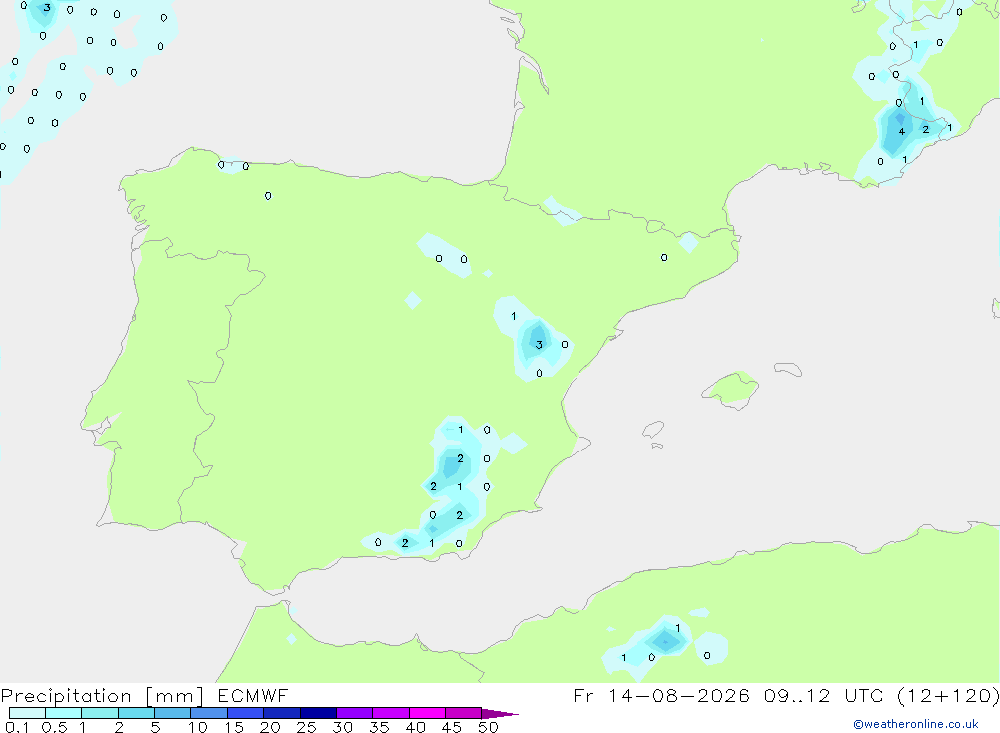Choose the 25–30 mm dark navy swatch

point(318,713)
